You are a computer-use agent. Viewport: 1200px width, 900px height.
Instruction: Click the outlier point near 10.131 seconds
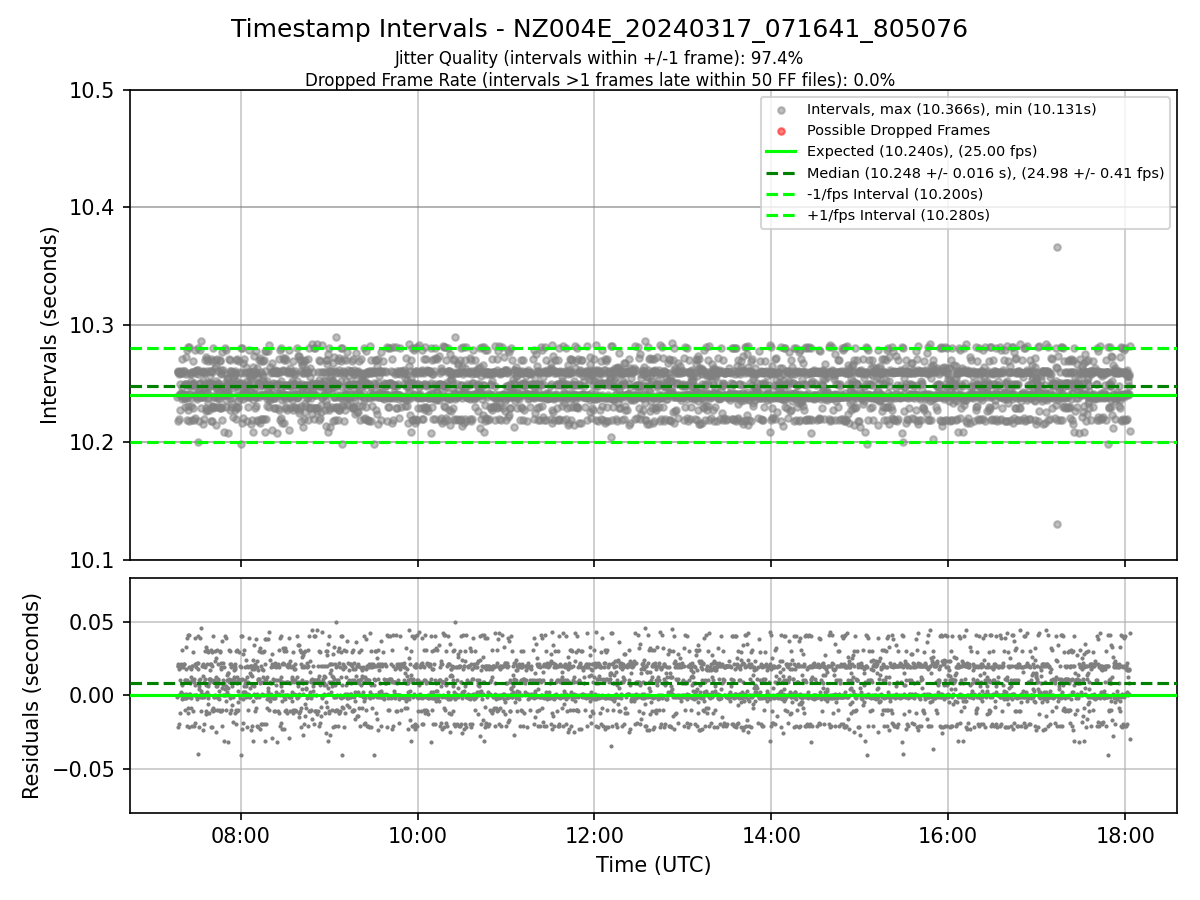point(1057,524)
